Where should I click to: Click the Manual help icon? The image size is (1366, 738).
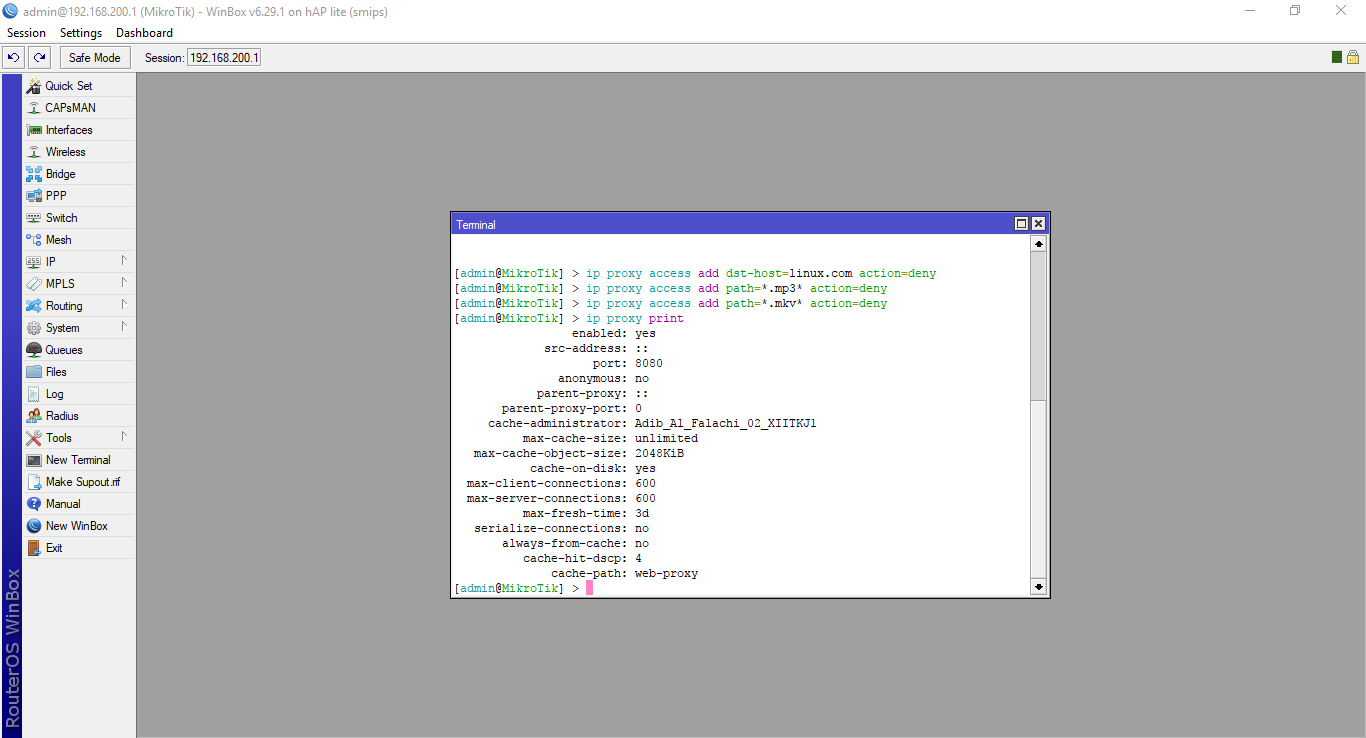[34, 504]
